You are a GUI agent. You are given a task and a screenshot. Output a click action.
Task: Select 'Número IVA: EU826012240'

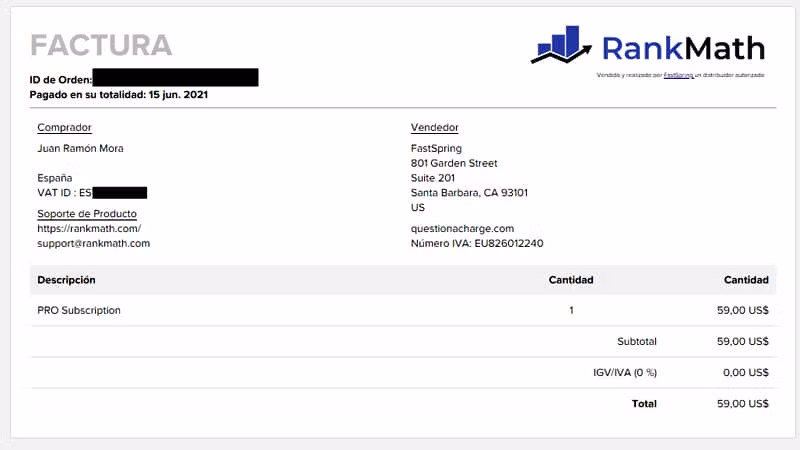tap(477, 243)
